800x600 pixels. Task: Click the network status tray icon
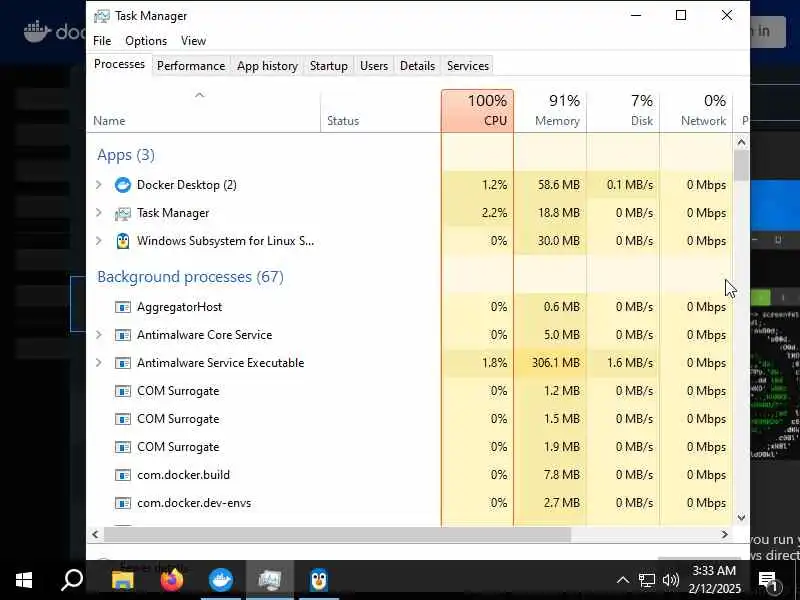tap(646, 580)
